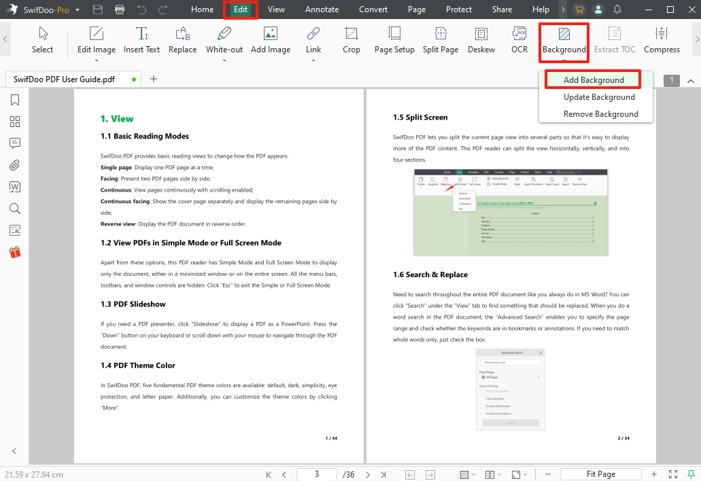Switch to the Edit tab
This screenshot has height=481, width=701.
241,9
